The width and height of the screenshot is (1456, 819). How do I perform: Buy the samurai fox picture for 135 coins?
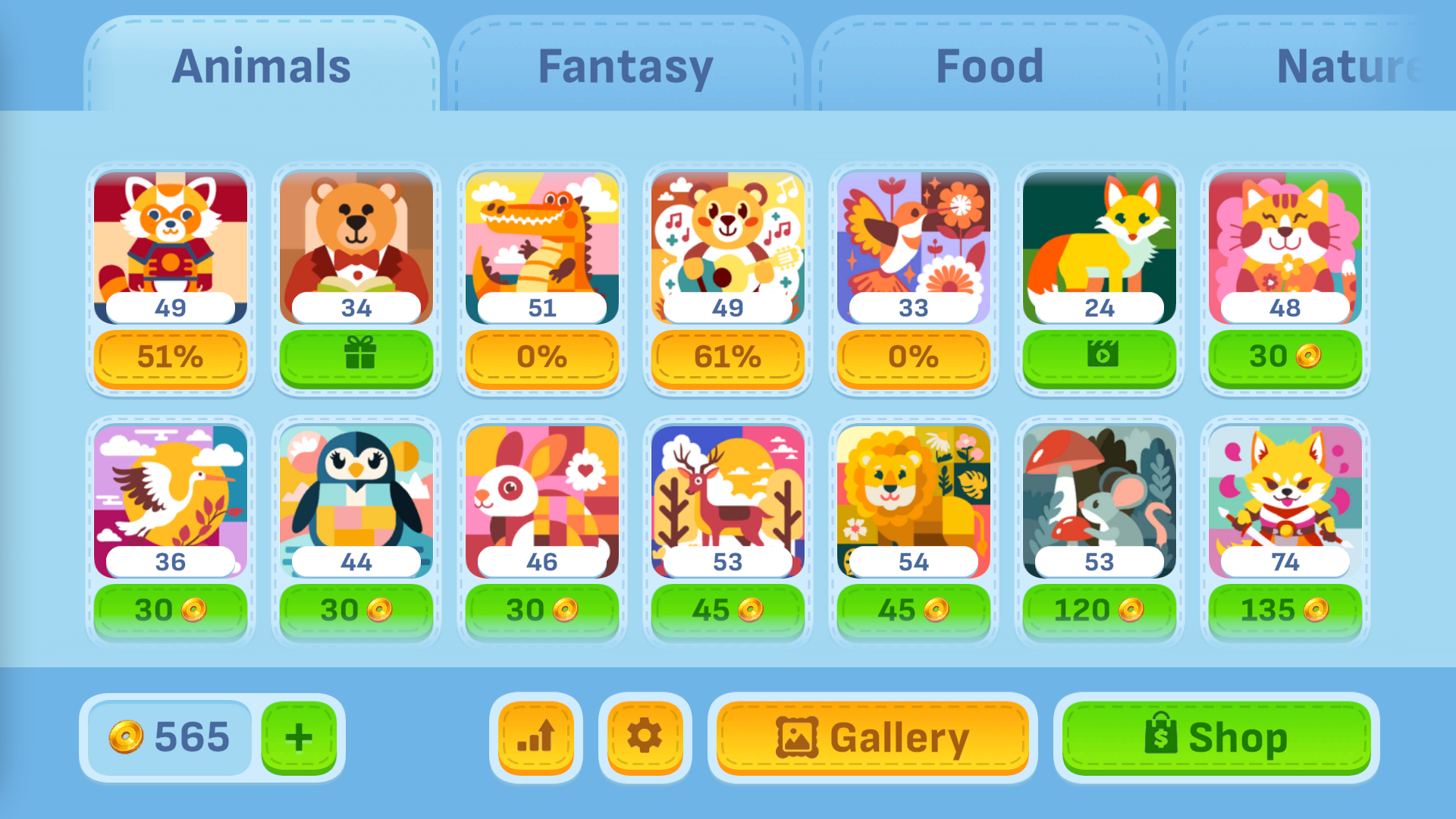click(1285, 610)
